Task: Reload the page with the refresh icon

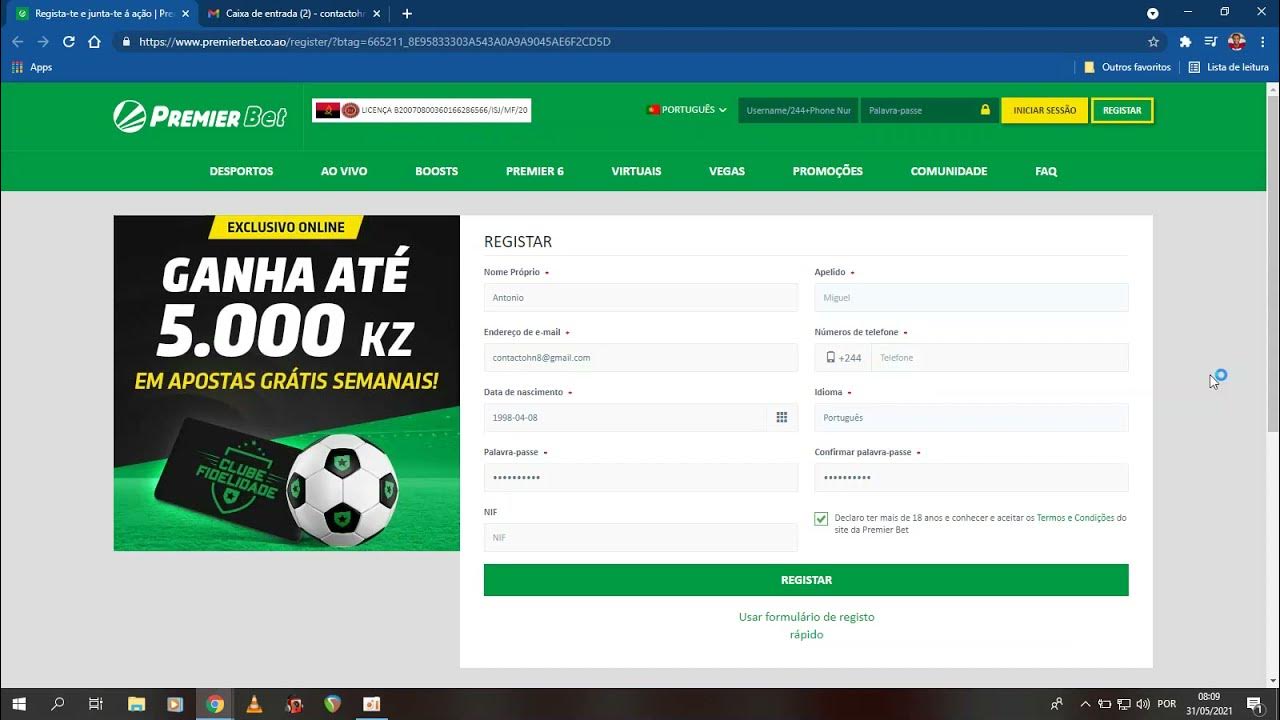Action: click(69, 42)
